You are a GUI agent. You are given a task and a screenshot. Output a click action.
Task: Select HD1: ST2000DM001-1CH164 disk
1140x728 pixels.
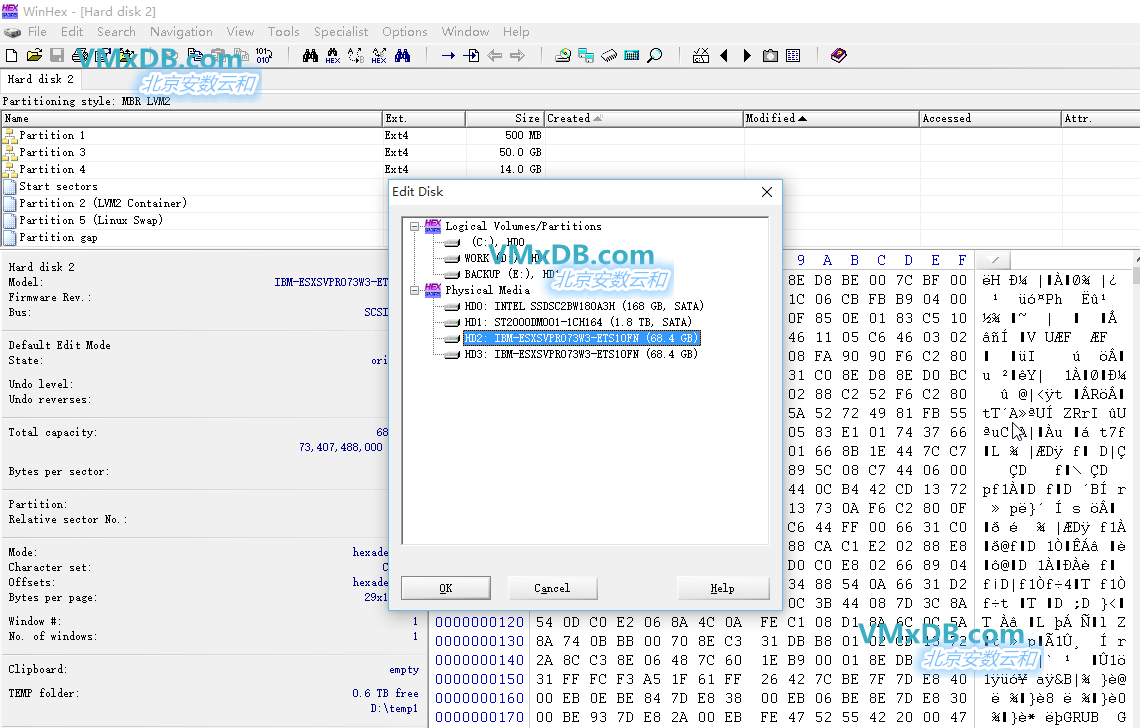(x=579, y=322)
